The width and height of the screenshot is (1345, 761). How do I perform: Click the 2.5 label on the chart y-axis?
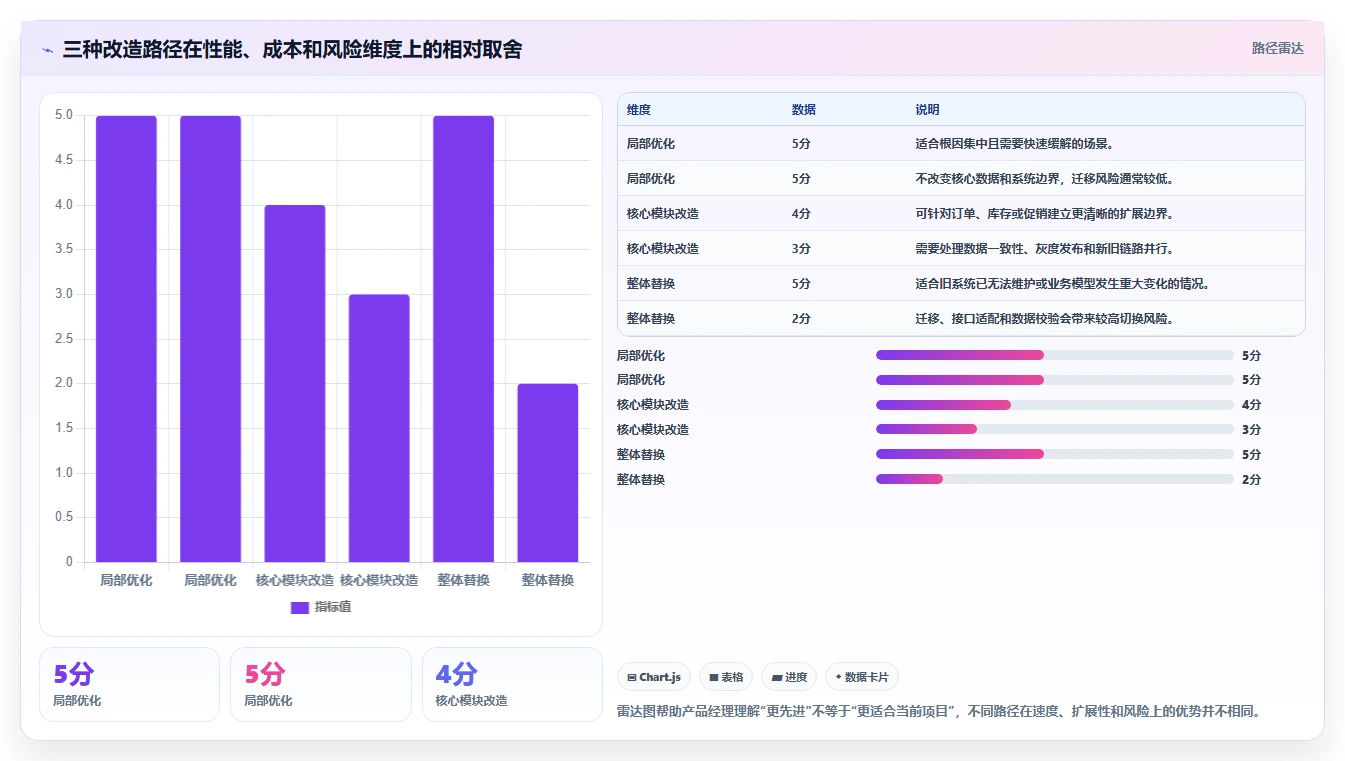(x=64, y=339)
